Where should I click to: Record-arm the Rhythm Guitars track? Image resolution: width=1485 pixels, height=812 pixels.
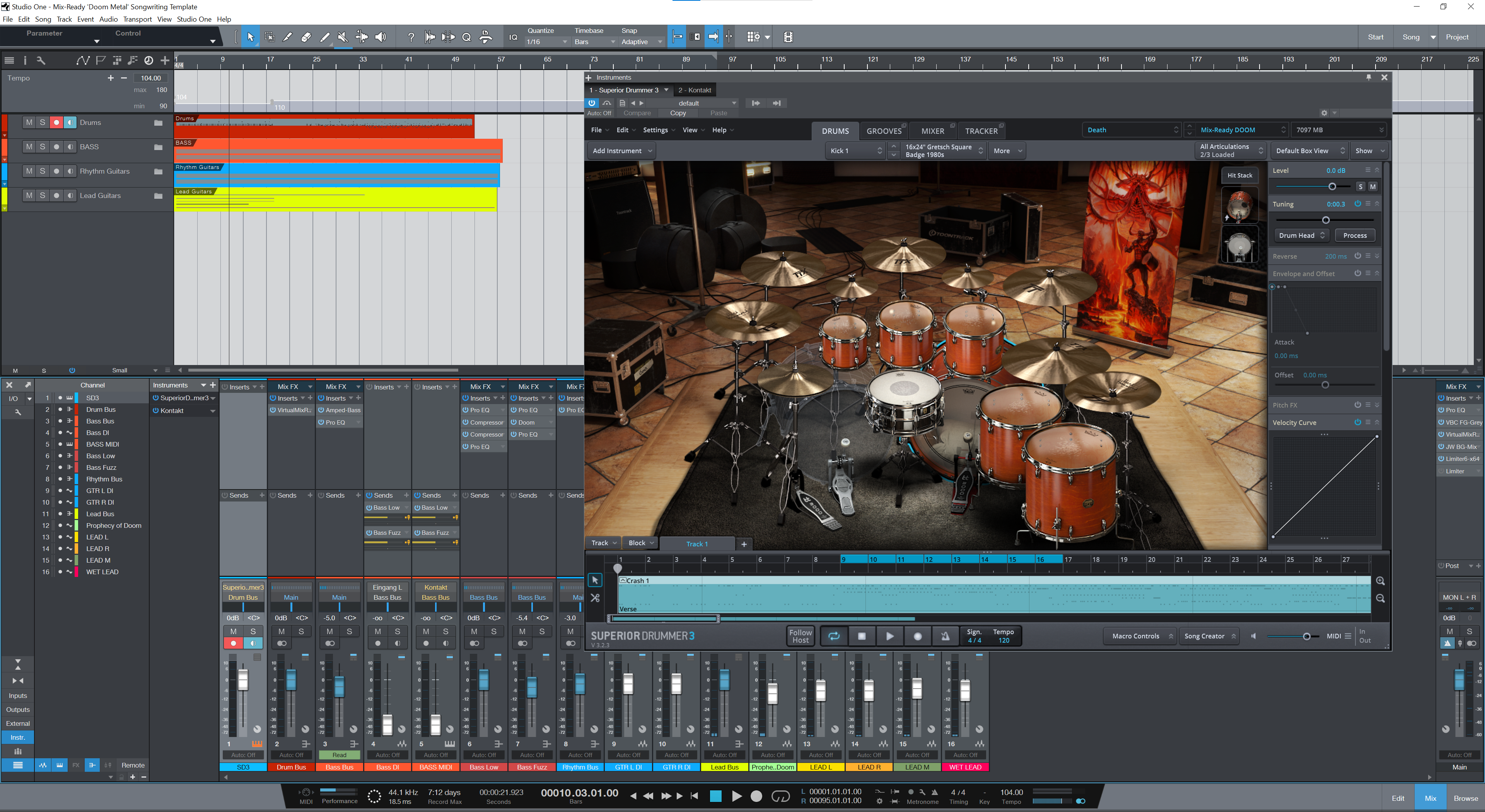click(56, 171)
